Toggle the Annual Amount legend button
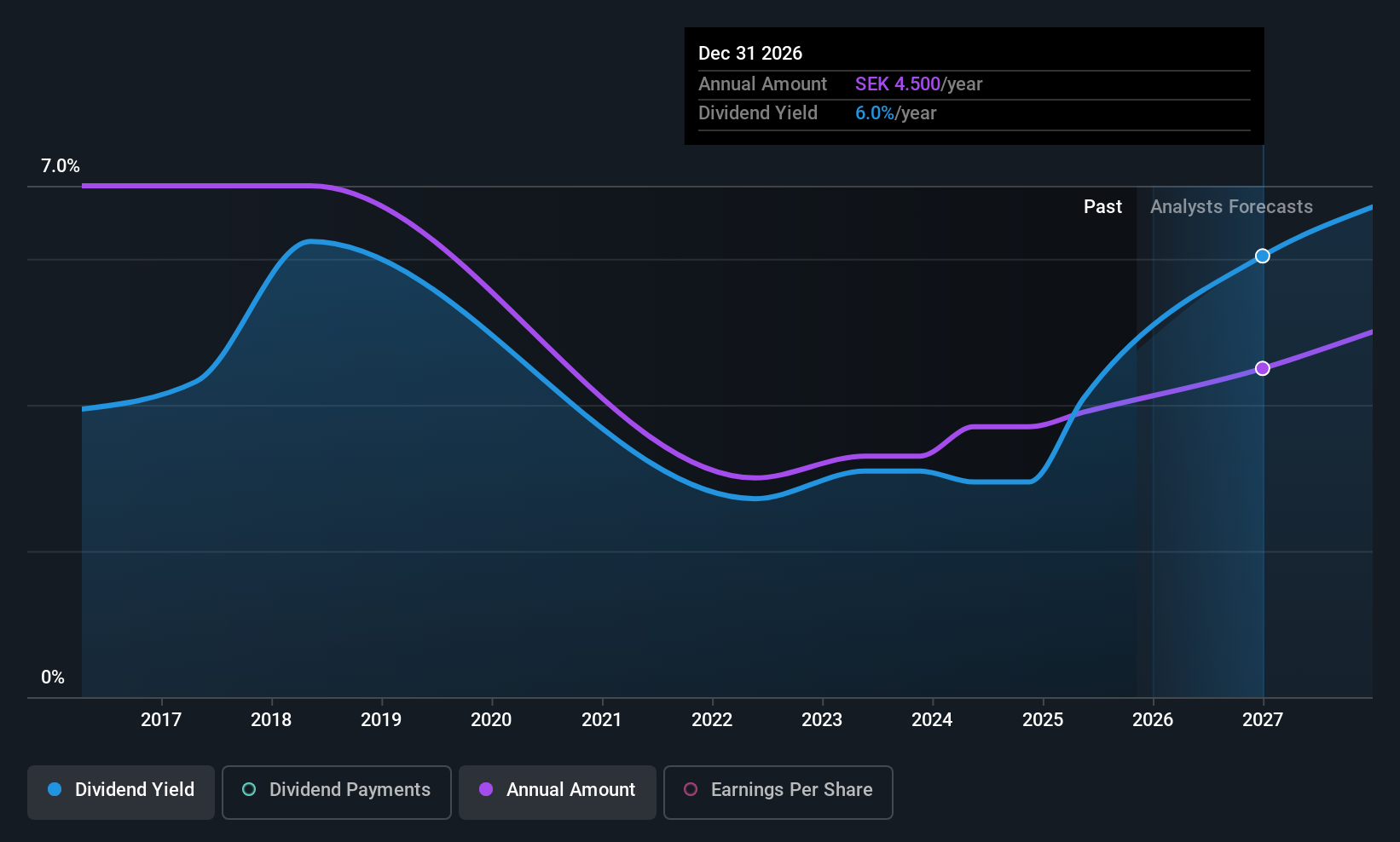Viewport: 1400px width, 842px height. tap(558, 792)
